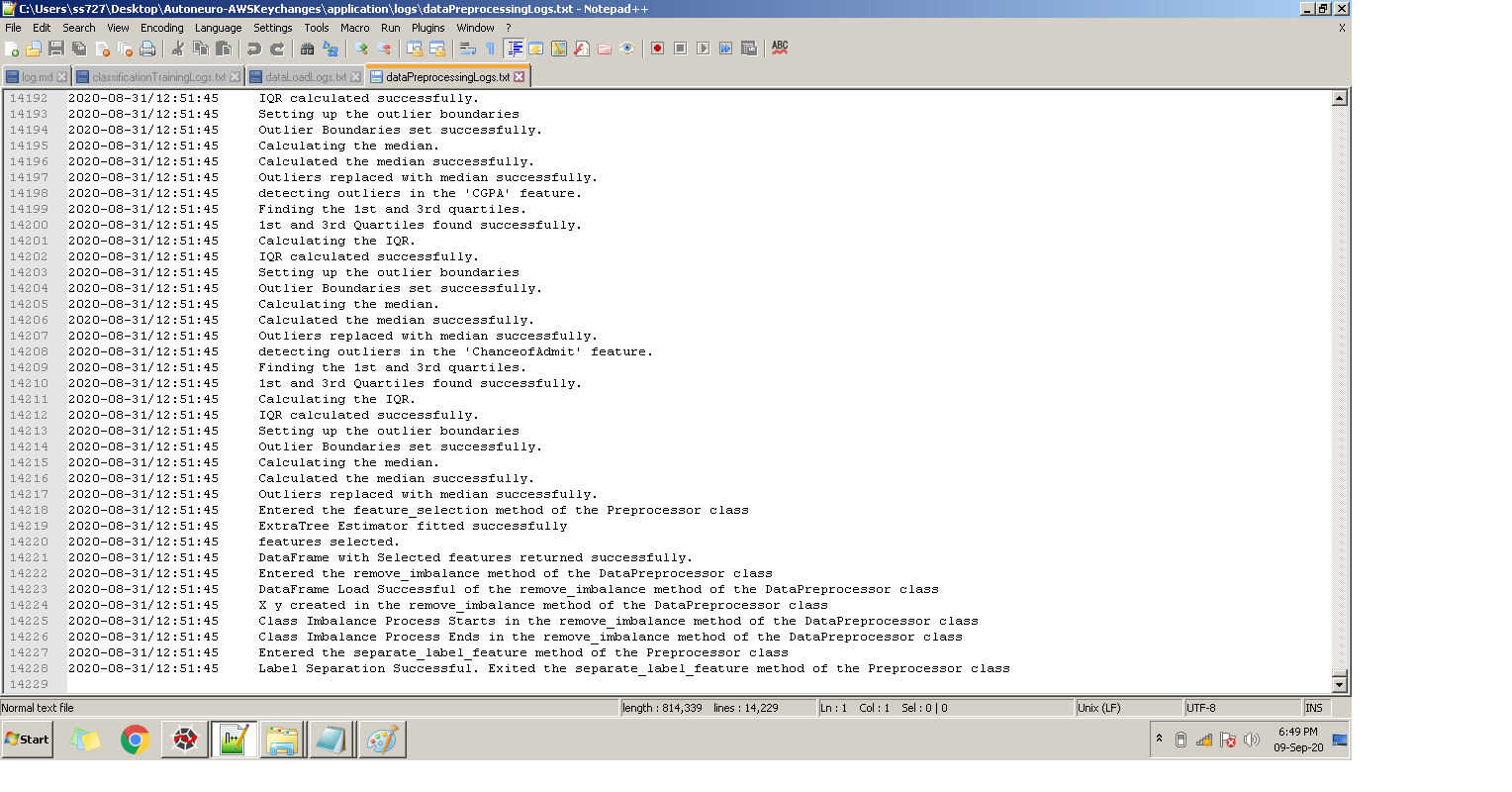Open the Macro menu
Viewport: 1512px width, 792px height.
click(x=354, y=28)
